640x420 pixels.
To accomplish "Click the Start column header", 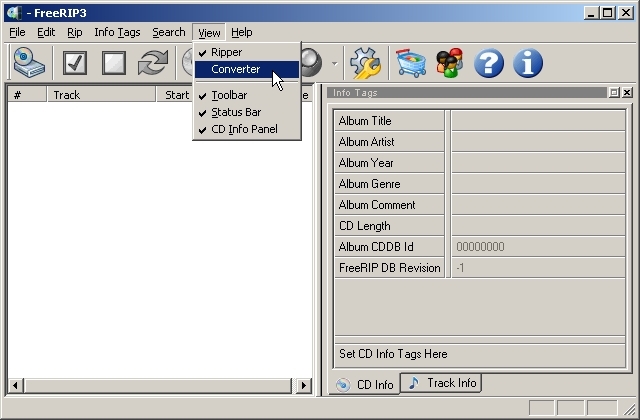I will click(175, 95).
